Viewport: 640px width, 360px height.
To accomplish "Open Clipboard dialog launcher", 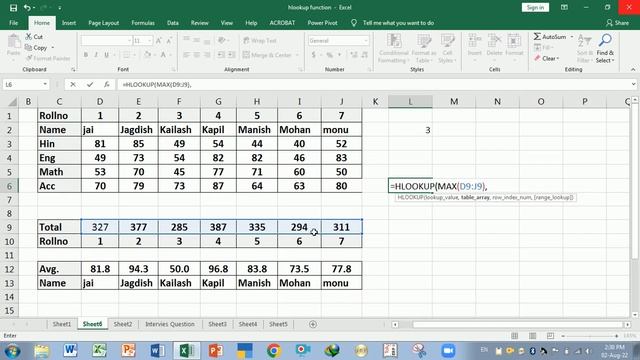I will click(73, 70).
